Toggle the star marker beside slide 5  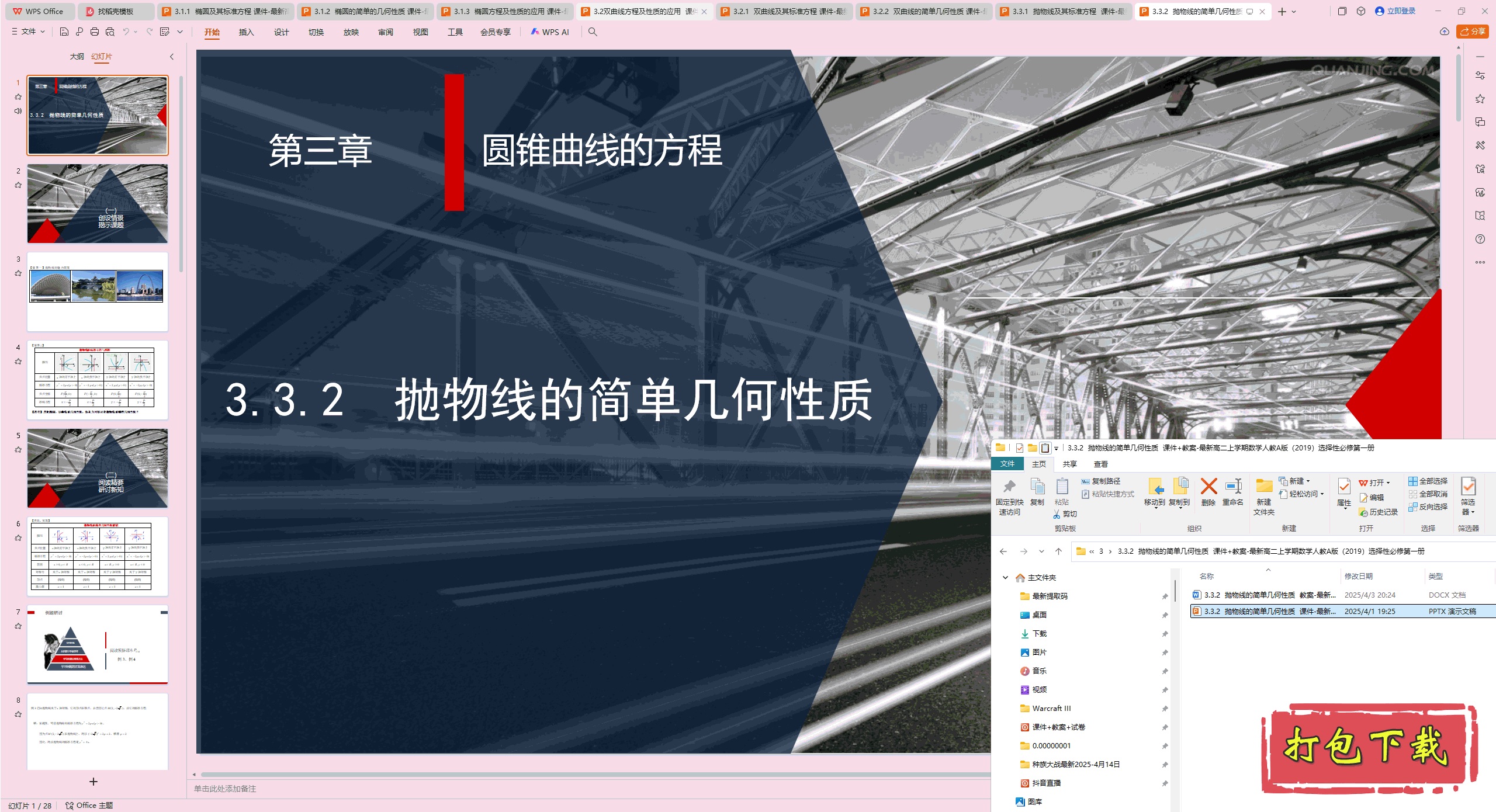18,450
